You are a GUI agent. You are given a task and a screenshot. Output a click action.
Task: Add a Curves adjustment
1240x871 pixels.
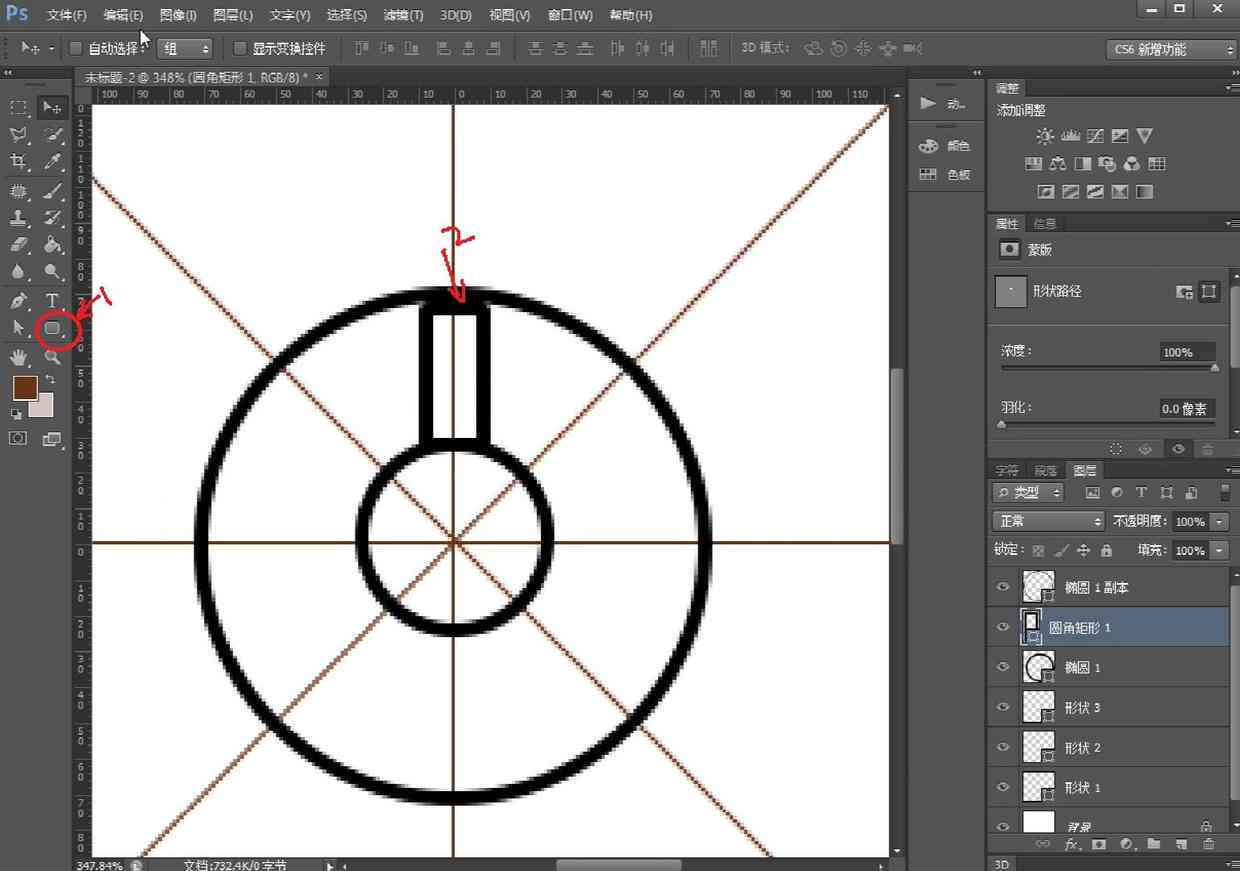(1095, 136)
